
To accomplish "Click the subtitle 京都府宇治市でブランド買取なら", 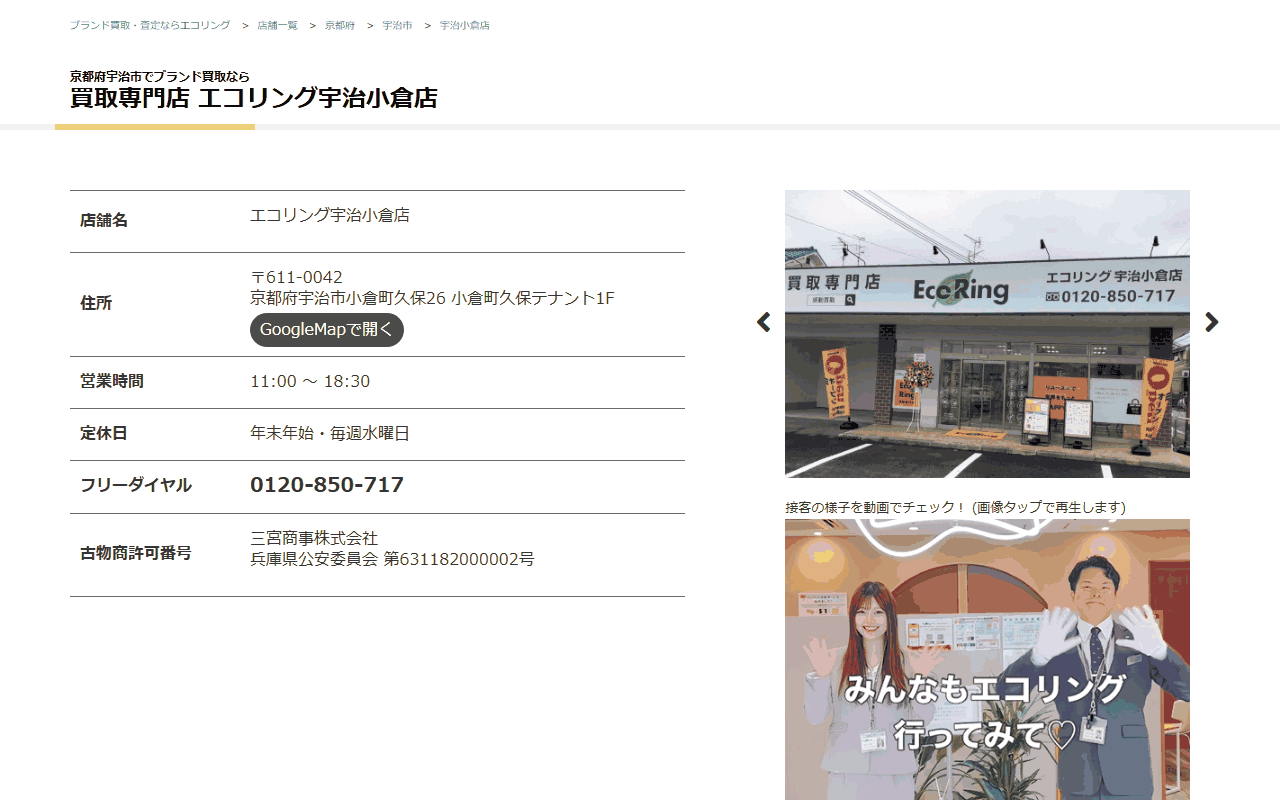I will (x=160, y=76).
